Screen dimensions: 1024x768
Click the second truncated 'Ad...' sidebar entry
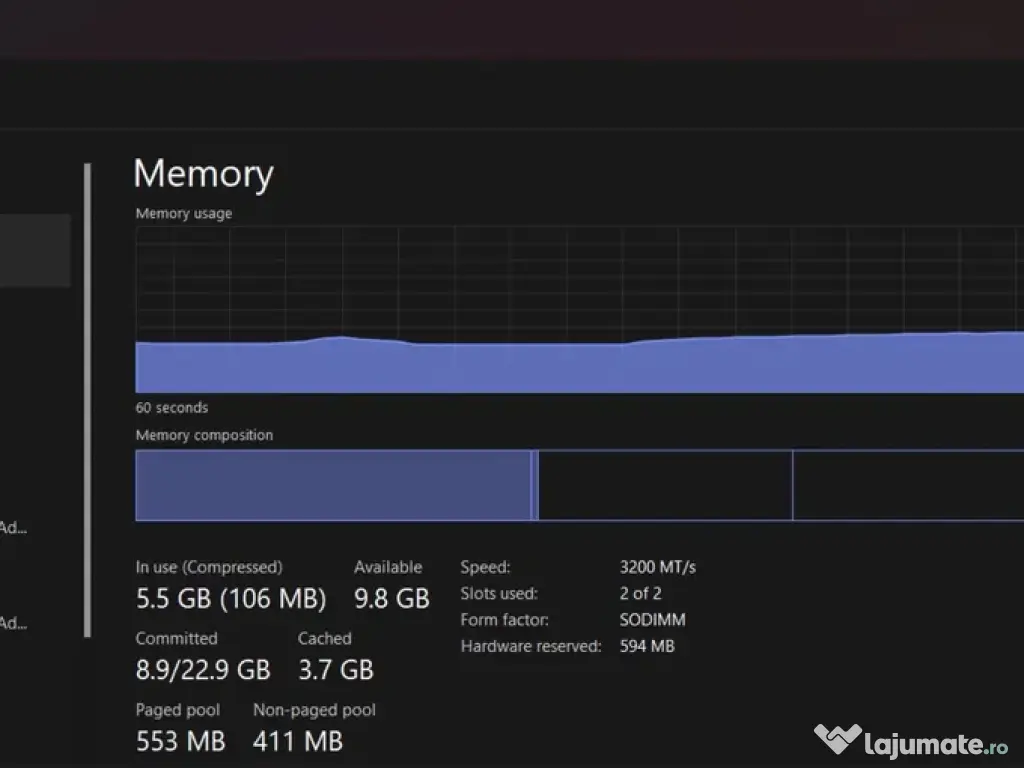(x=13, y=623)
